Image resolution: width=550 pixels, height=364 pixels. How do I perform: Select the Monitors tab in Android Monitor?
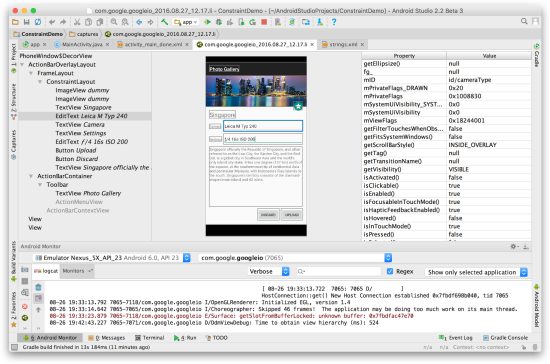click(76, 271)
